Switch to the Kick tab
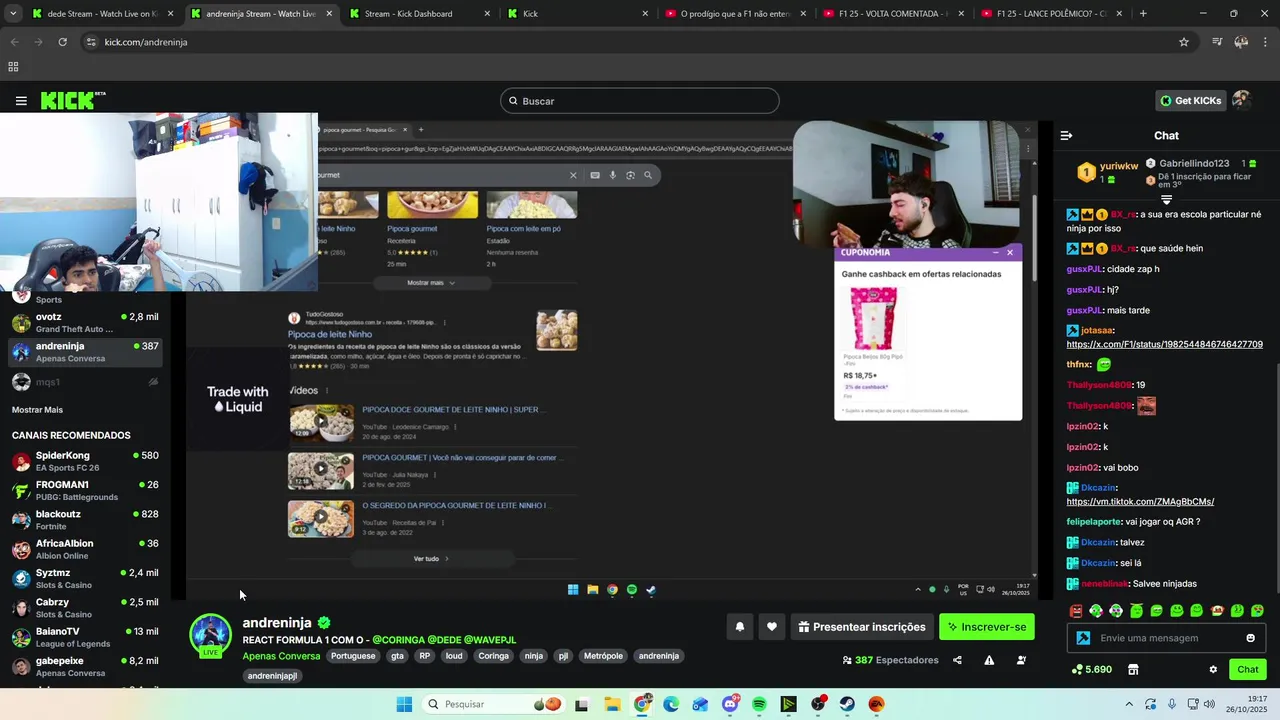 click(x=577, y=14)
